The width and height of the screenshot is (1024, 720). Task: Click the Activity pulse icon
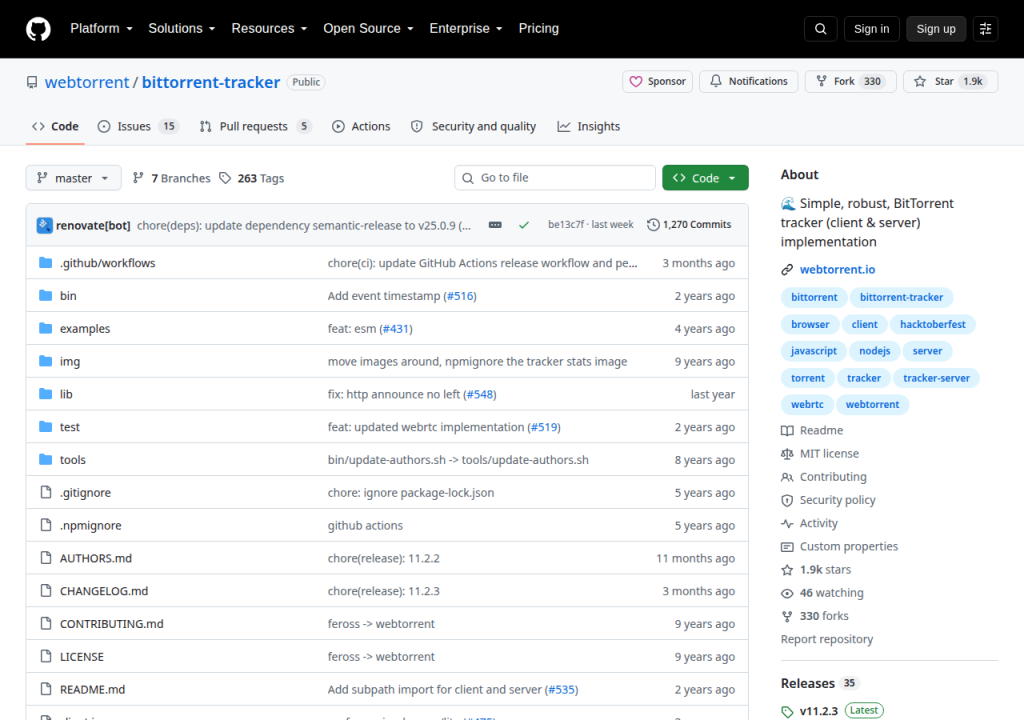(x=787, y=523)
